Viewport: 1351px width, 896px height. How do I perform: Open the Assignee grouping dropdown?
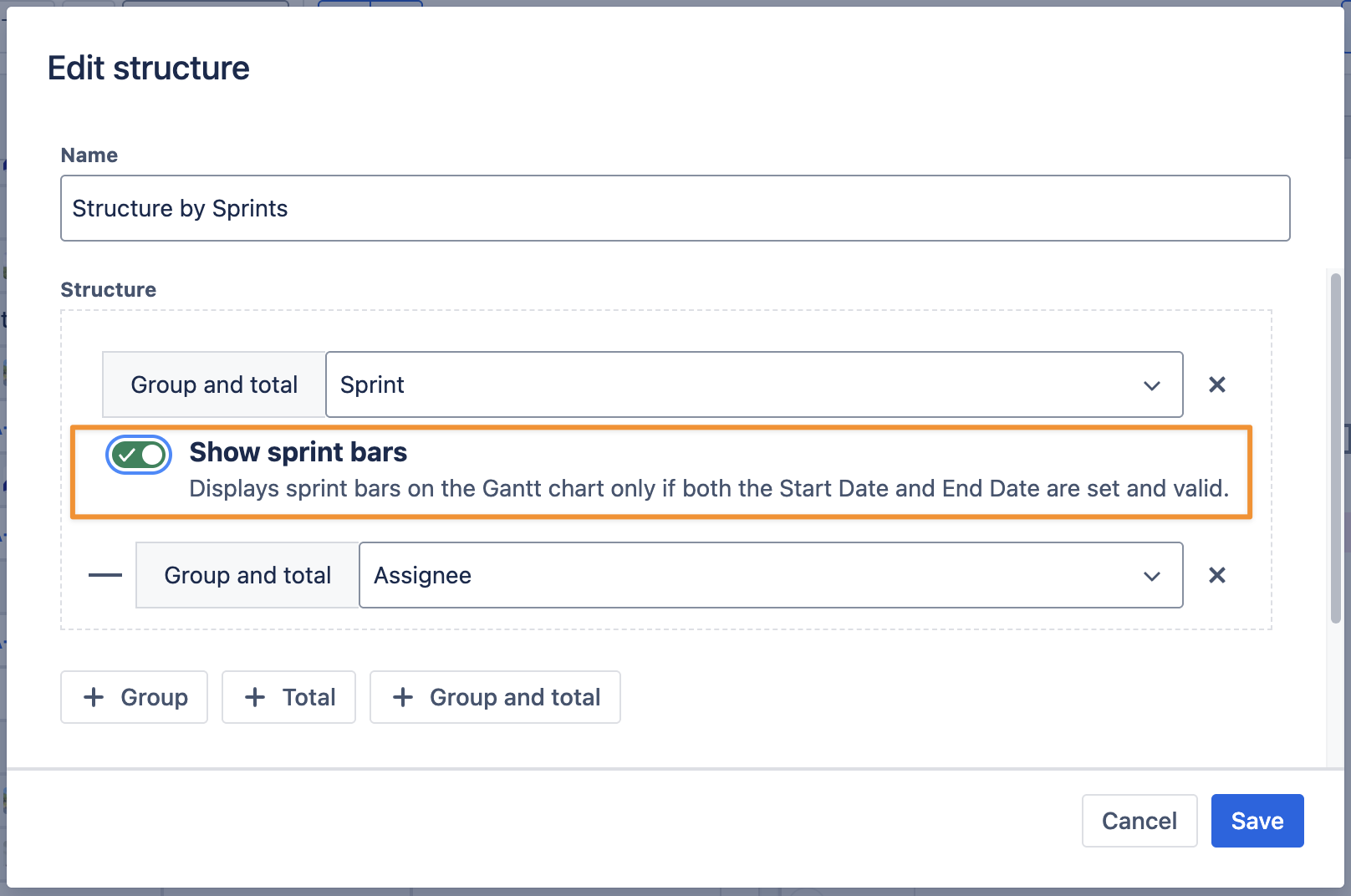coord(752,575)
